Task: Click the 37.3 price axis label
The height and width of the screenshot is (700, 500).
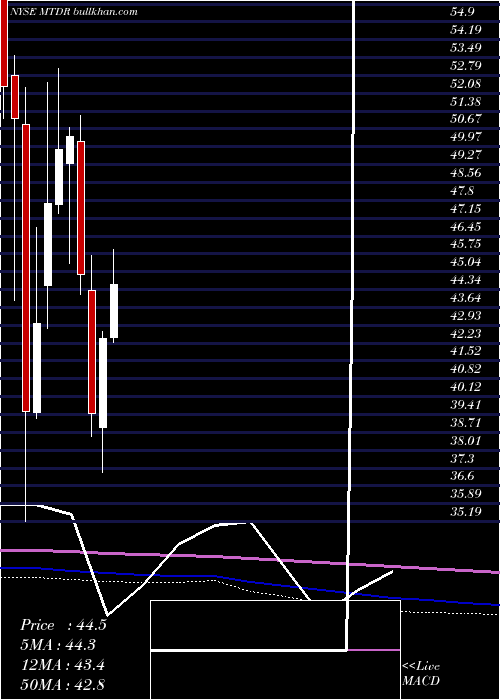Action: [x=462, y=458]
